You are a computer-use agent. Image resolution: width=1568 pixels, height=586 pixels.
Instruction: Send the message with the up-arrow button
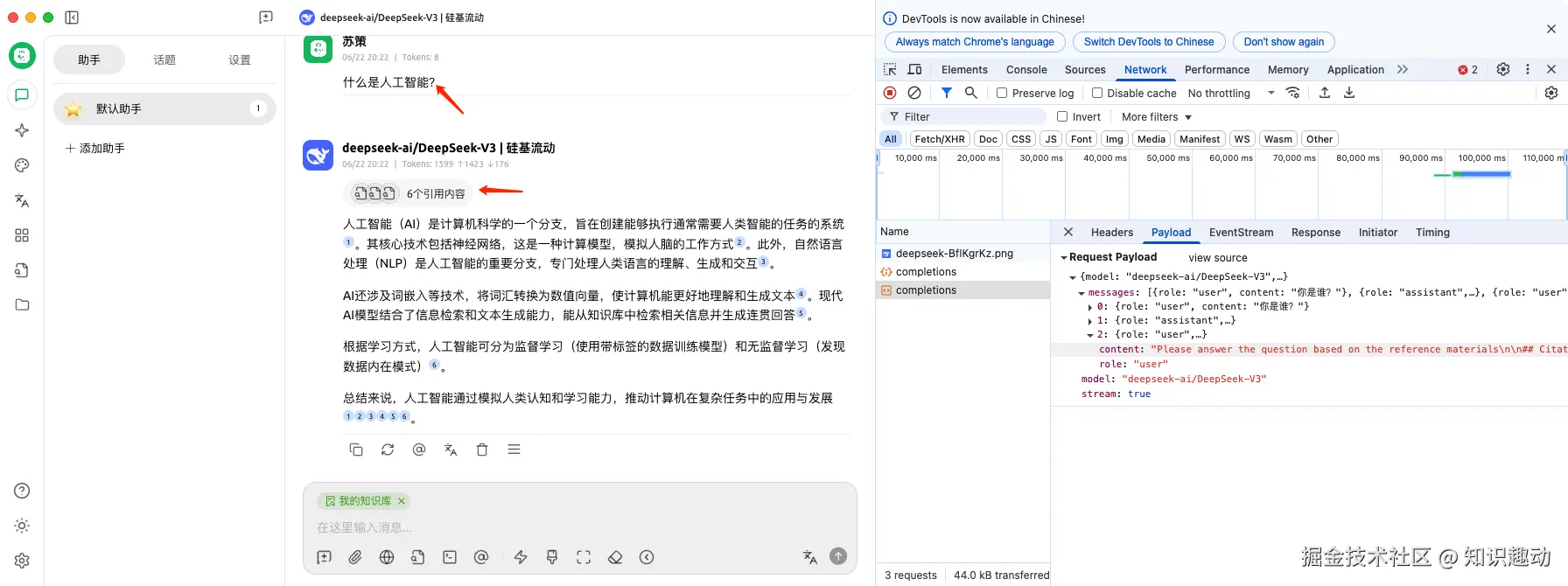[838, 556]
